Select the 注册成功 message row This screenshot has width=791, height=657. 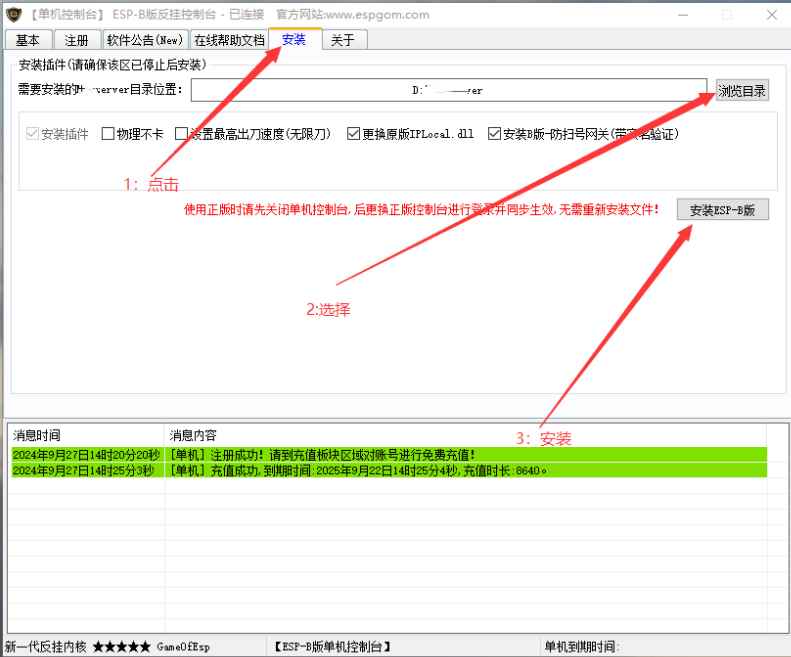(389, 455)
